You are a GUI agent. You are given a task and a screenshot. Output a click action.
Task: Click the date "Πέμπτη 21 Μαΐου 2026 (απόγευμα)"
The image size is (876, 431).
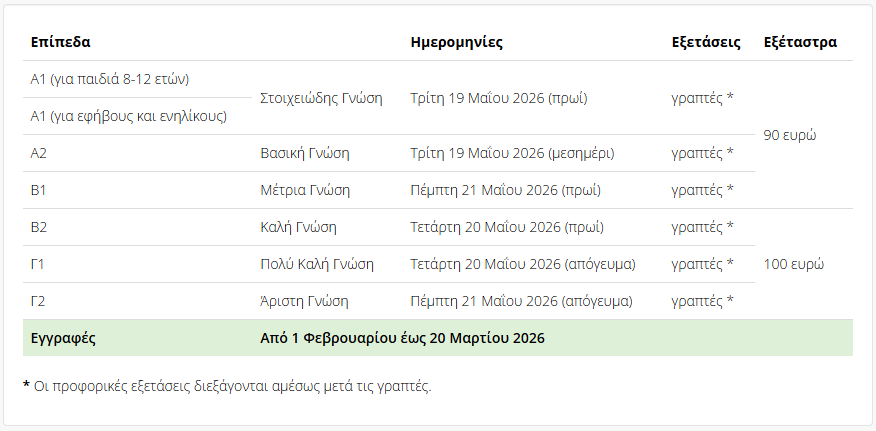pos(521,301)
